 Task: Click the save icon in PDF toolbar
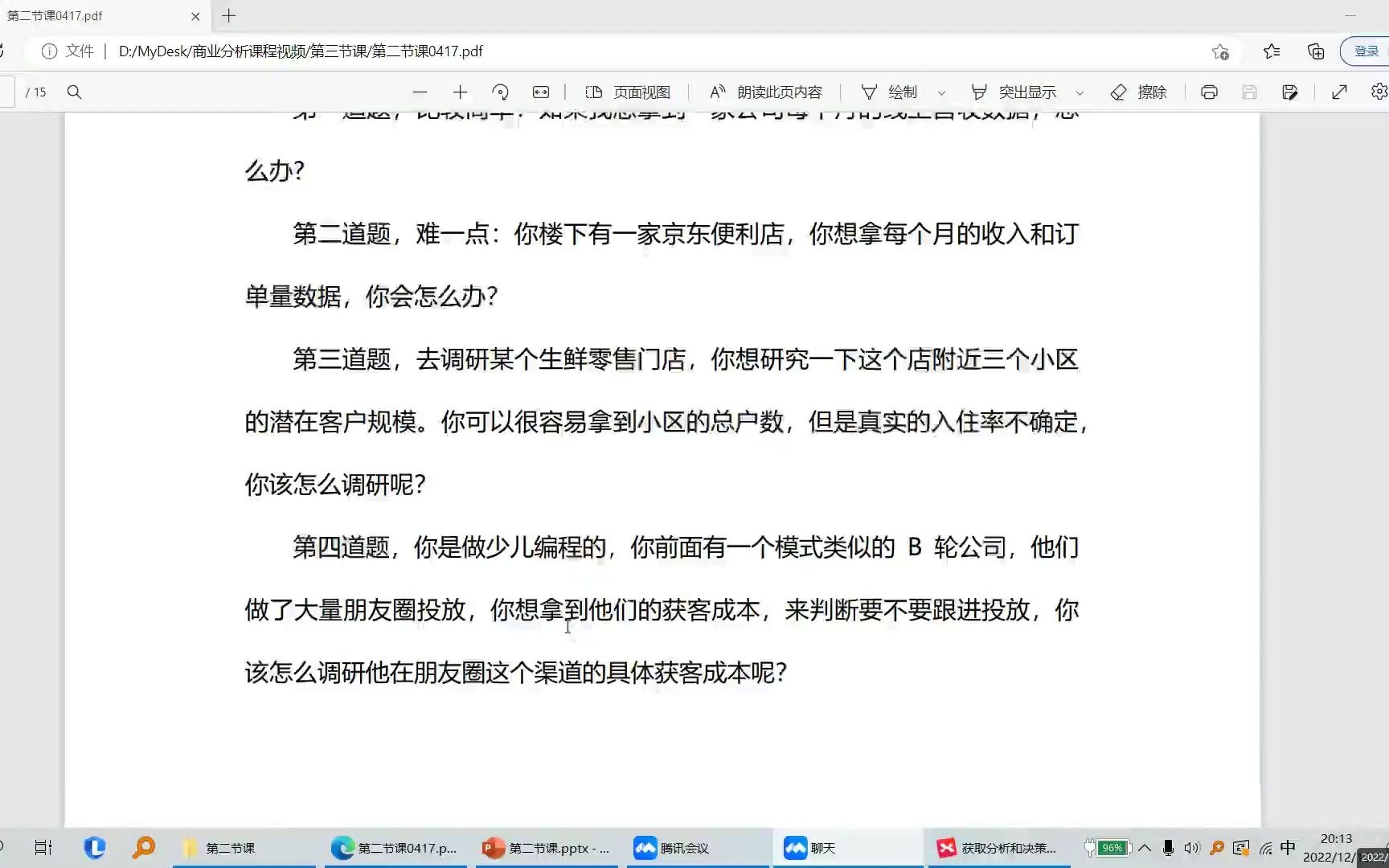click(x=1249, y=92)
